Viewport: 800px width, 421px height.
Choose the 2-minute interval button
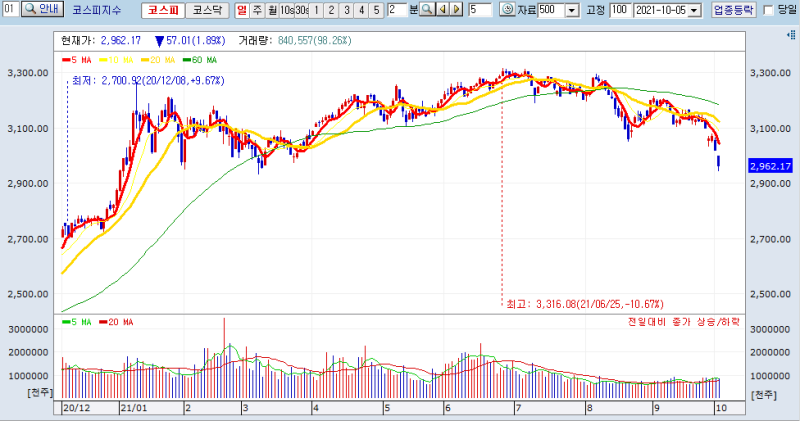(331, 10)
